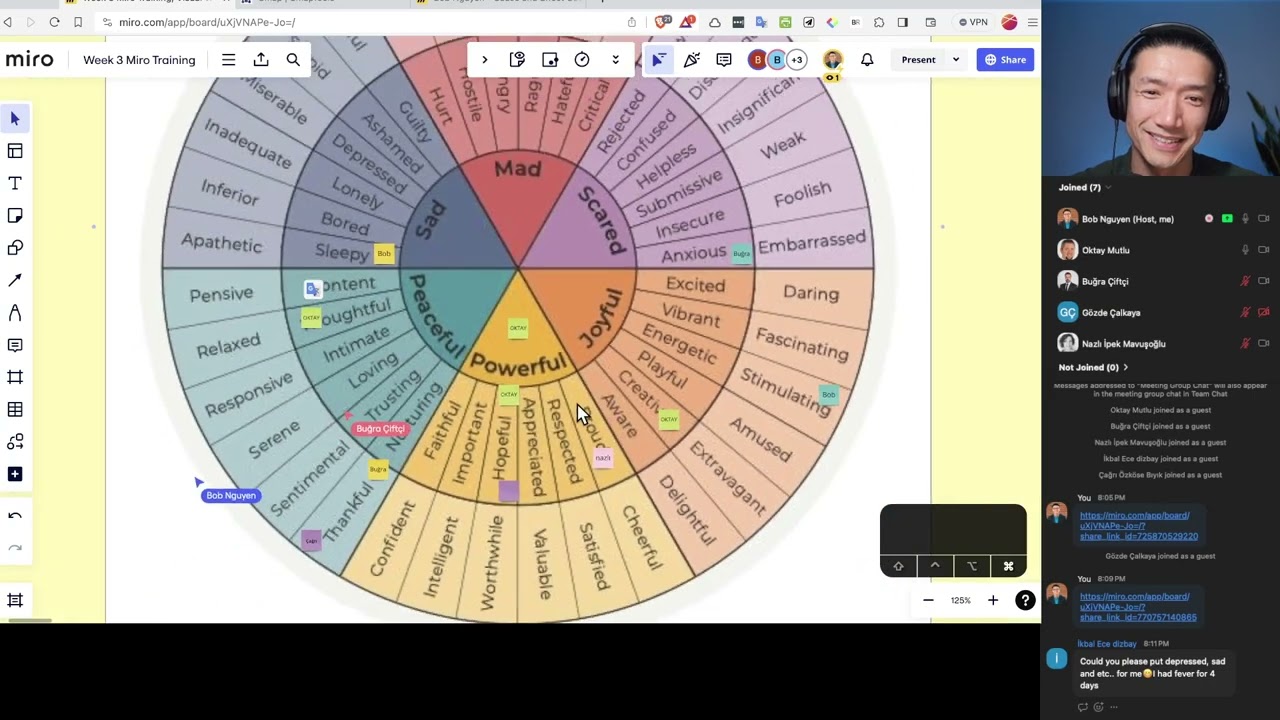Search the board with the magnifier icon
Viewport: 1280px width, 720px height.
pyautogui.click(x=293, y=60)
